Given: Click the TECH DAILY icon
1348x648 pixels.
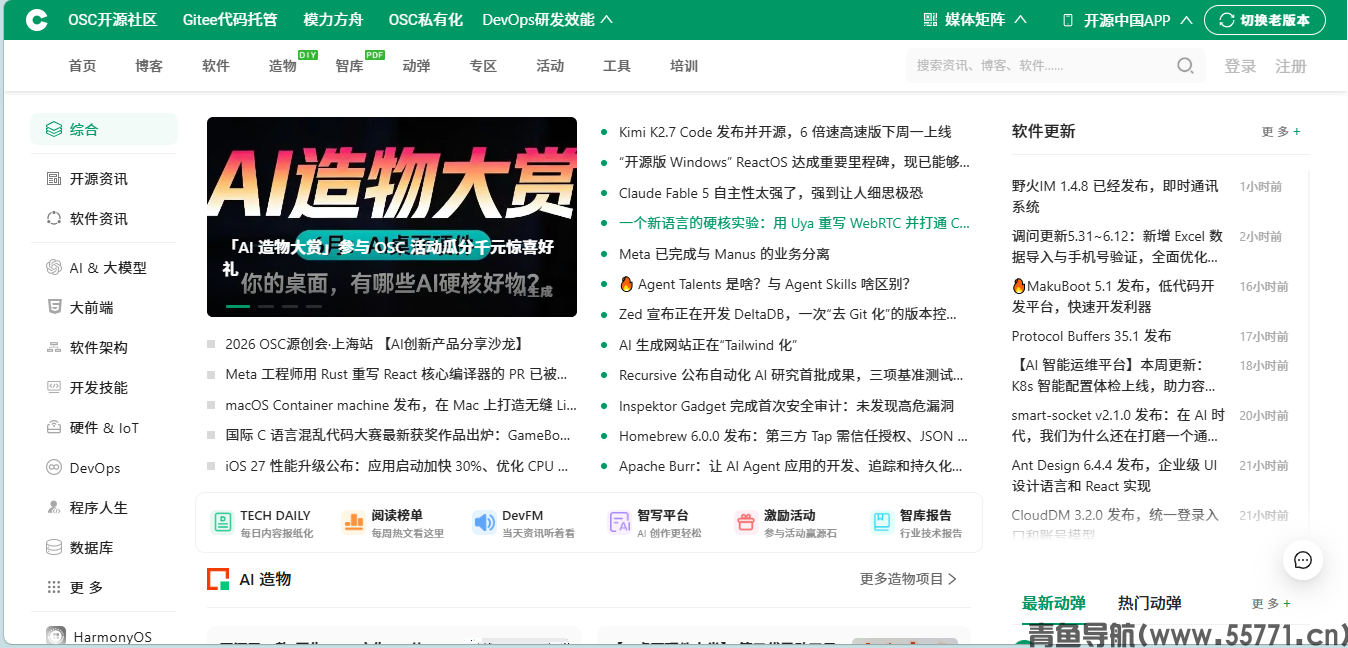Looking at the screenshot, I should [222, 522].
